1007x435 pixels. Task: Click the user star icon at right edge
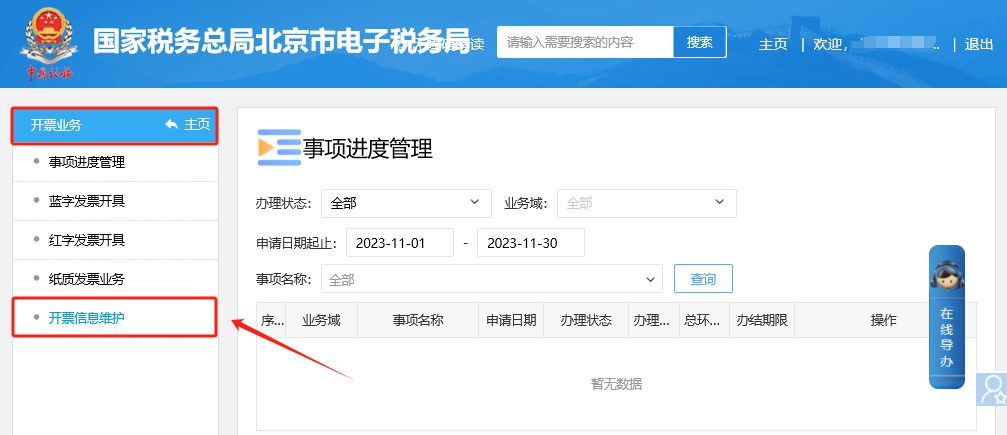point(992,389)
